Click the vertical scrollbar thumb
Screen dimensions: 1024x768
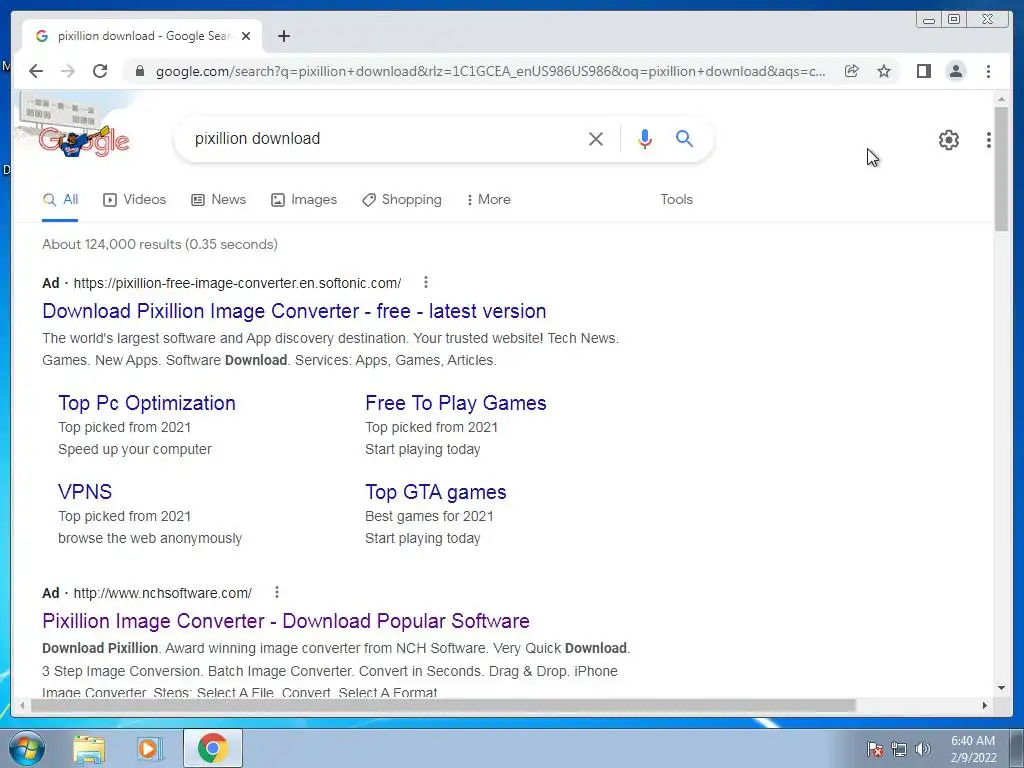[x=1001, y=168]
